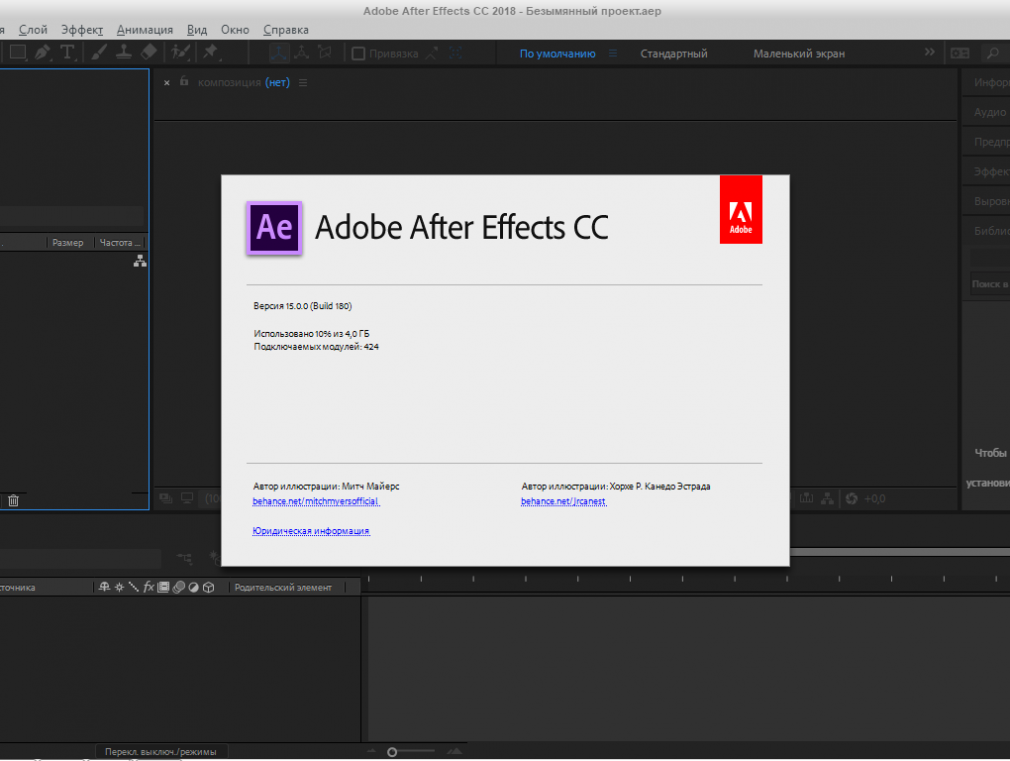
Task: Select the Eraser tool
Action: pyautogui.click(x=149, y=53)
